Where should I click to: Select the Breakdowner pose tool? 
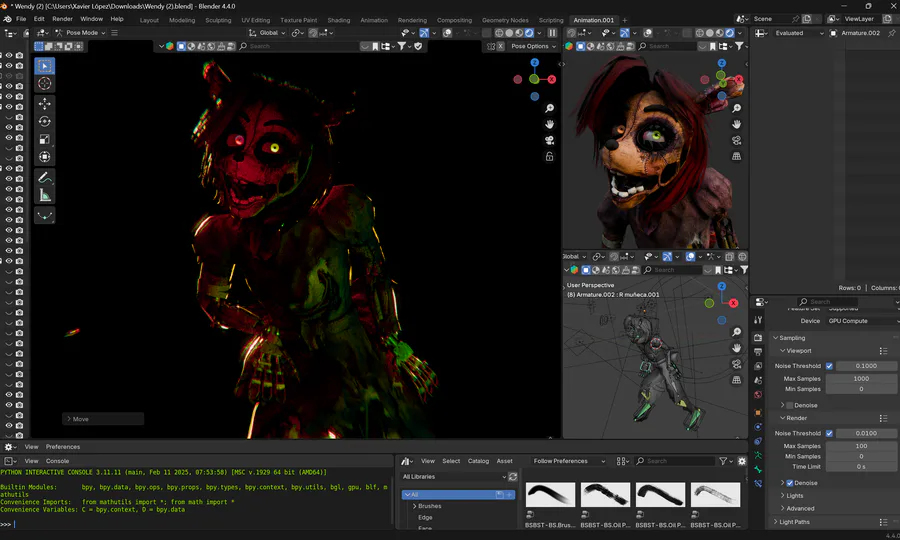click(x=45, y=216)
